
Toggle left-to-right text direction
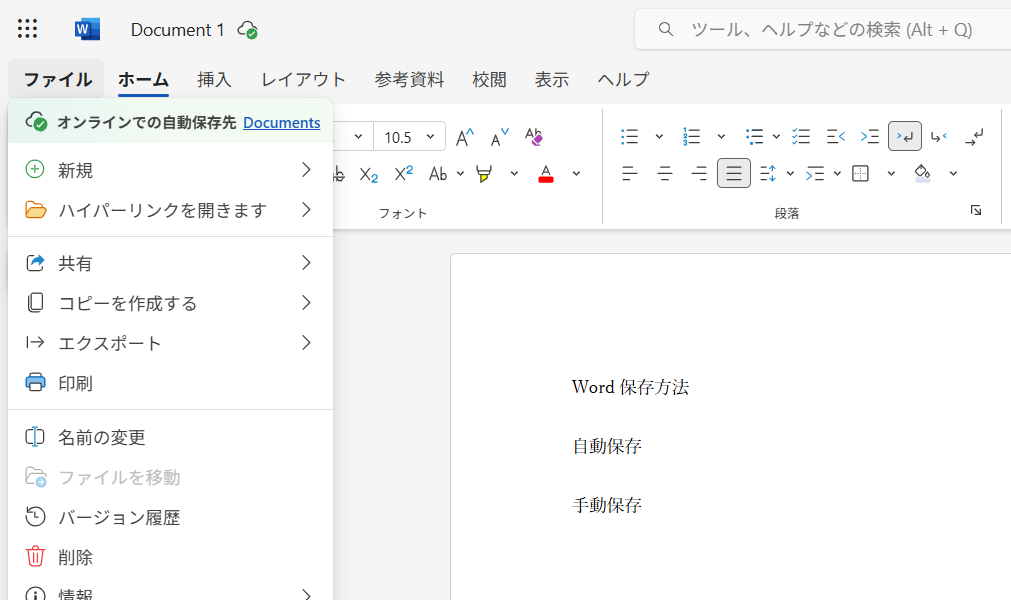click(905, 137)
